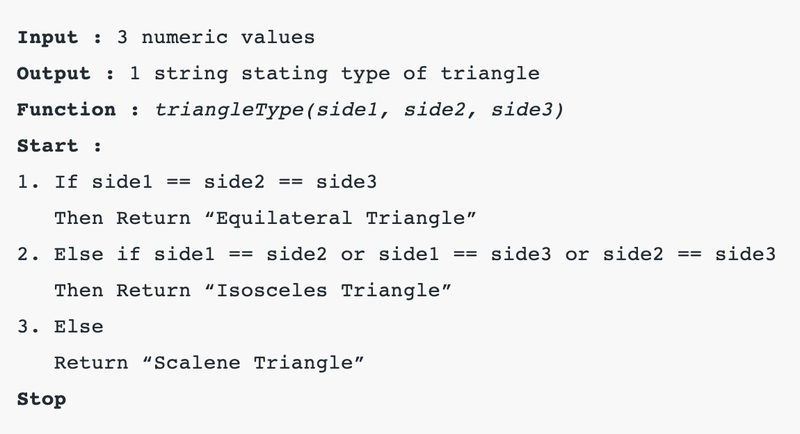Viewport: 800px width, 434px height.
Task: Click 'side1 == side3' in step 2
Action: 465,254
